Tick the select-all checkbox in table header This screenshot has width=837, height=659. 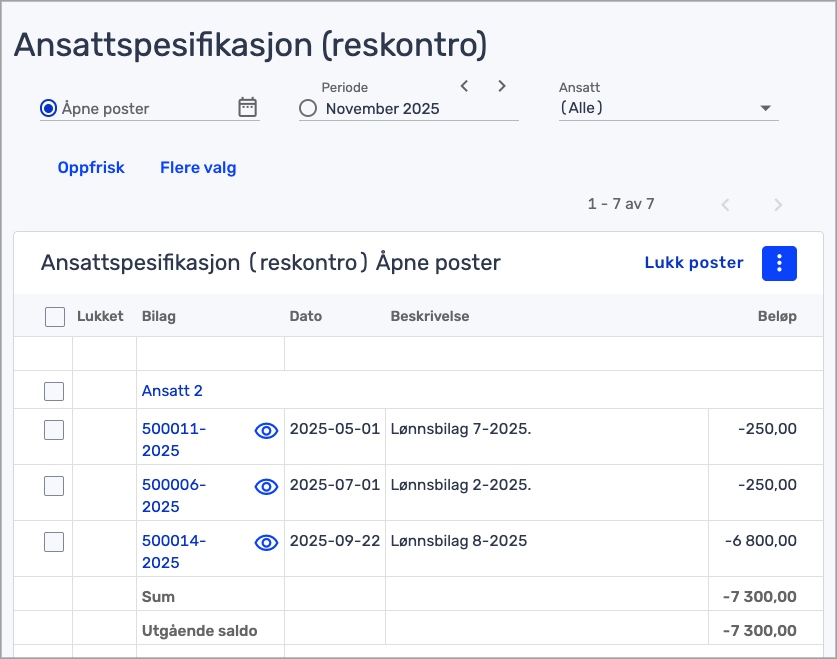(x=55, y=317)
